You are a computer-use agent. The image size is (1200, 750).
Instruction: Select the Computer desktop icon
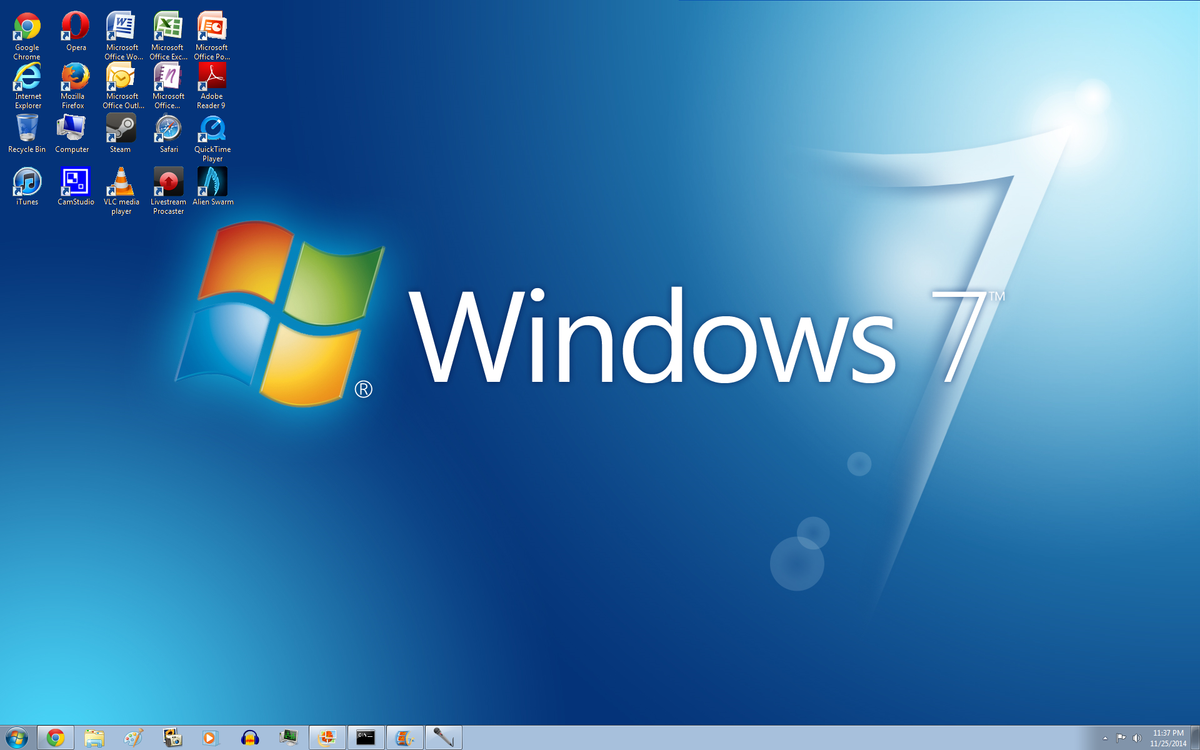(x=72, y=134)
